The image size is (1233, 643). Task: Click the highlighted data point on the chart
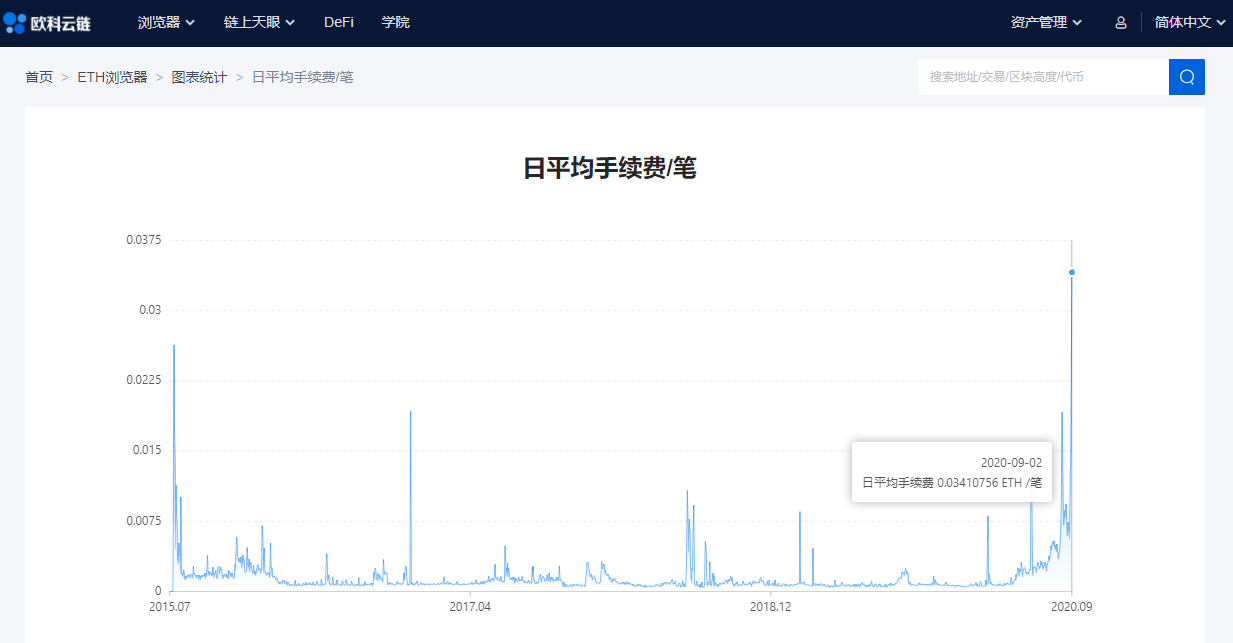[1073, 272]
